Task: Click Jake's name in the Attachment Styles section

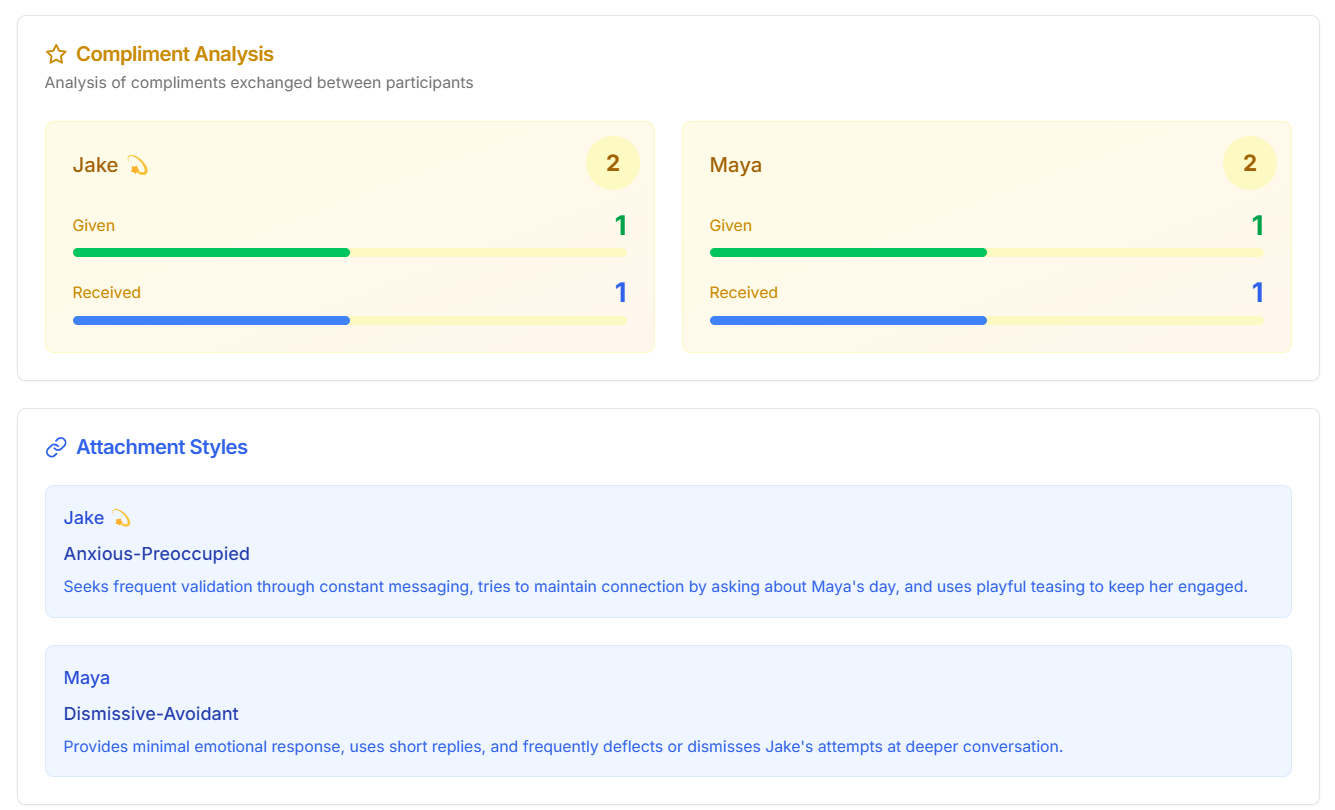Action: coord(84,518)
